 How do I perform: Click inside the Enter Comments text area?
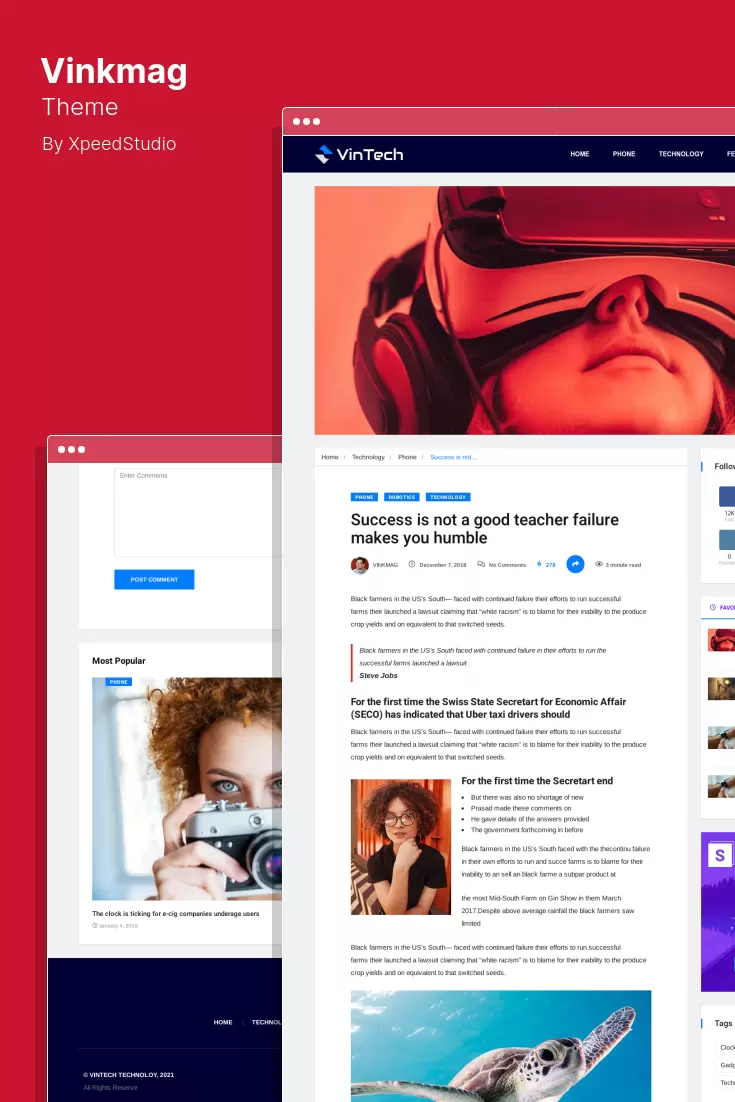coord(197,512)
